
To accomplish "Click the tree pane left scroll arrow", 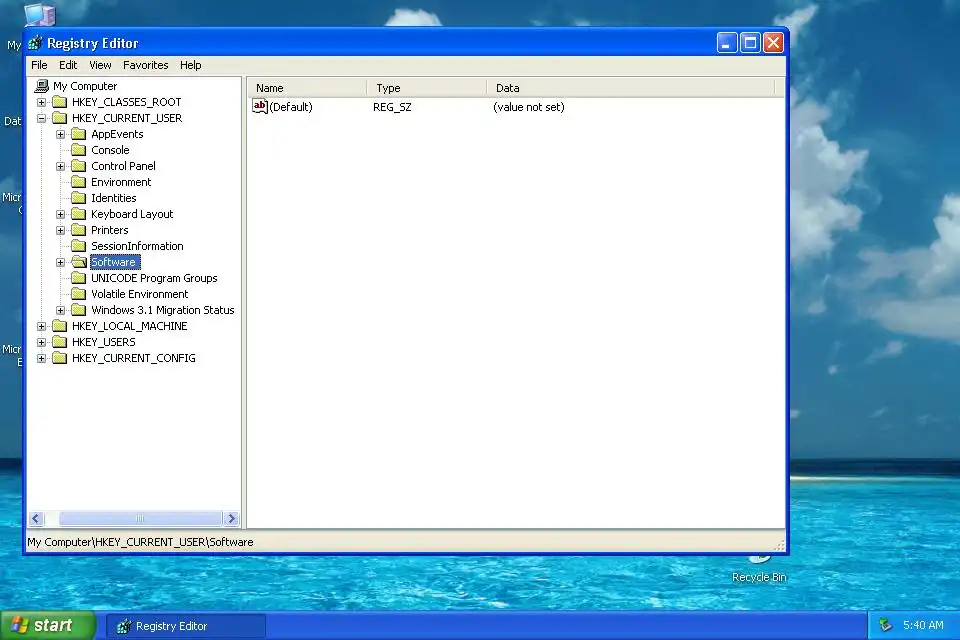I will point(36,519).
